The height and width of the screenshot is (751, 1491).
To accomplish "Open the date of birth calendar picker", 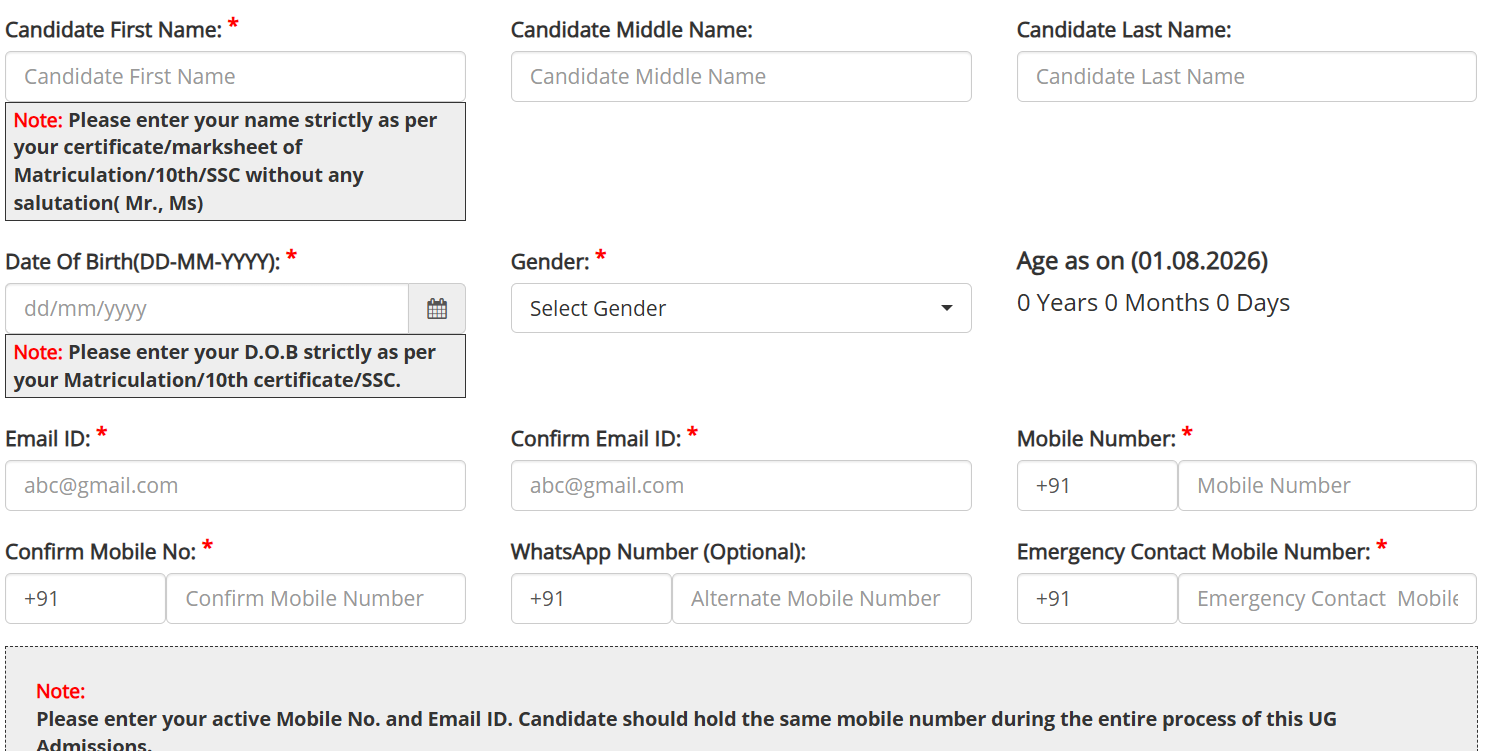I will (437, 309).
